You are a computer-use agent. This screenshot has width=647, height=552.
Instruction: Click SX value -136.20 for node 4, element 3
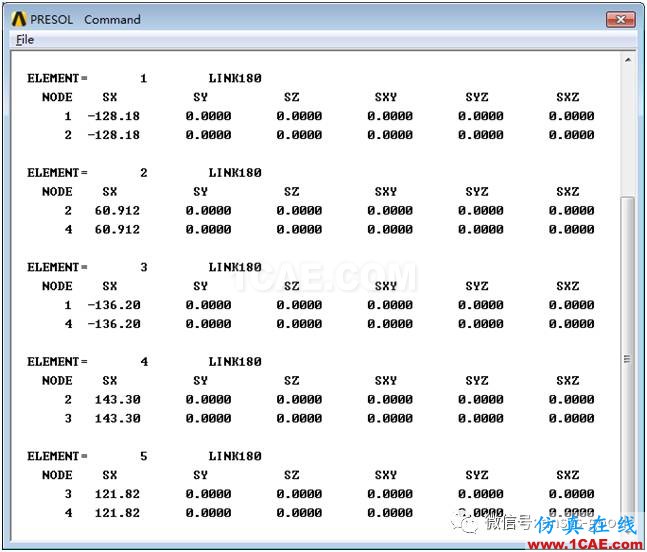(114, 324)
